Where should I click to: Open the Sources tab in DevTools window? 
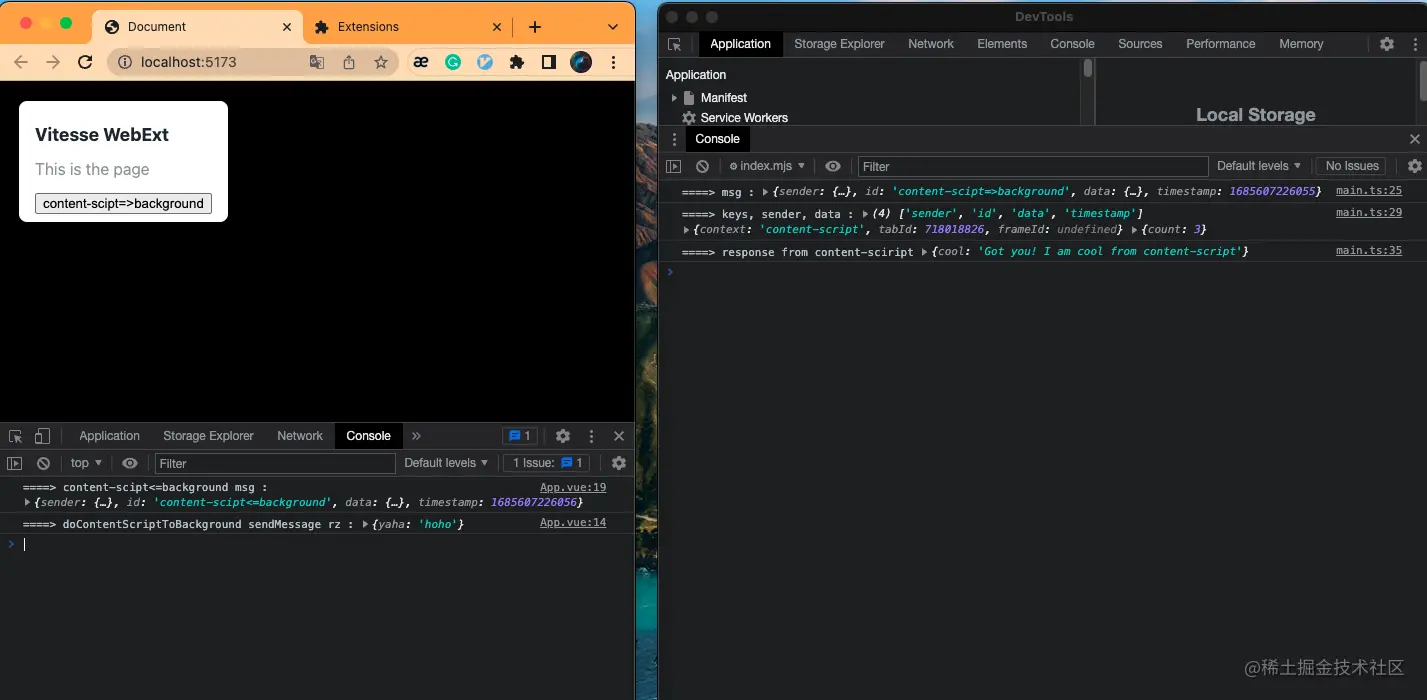tap(1140, 44)
